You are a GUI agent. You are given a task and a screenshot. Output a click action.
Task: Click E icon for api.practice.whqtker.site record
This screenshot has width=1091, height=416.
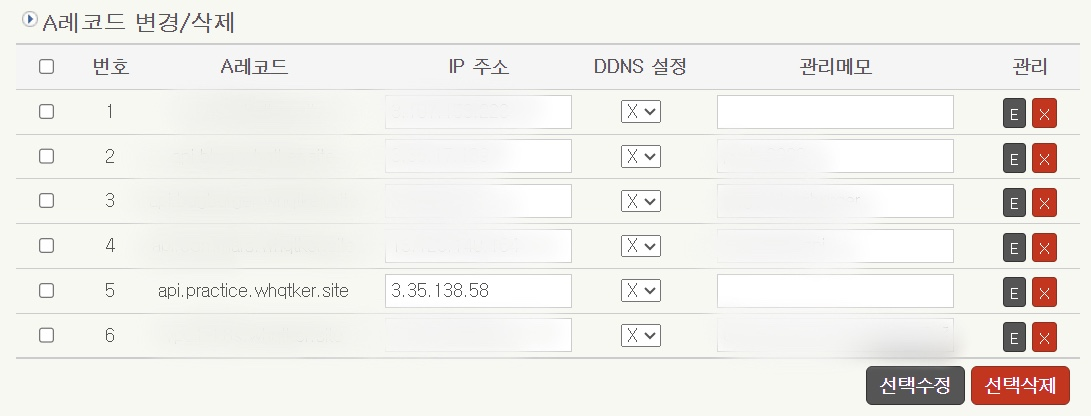click(x=1014, y=292)
